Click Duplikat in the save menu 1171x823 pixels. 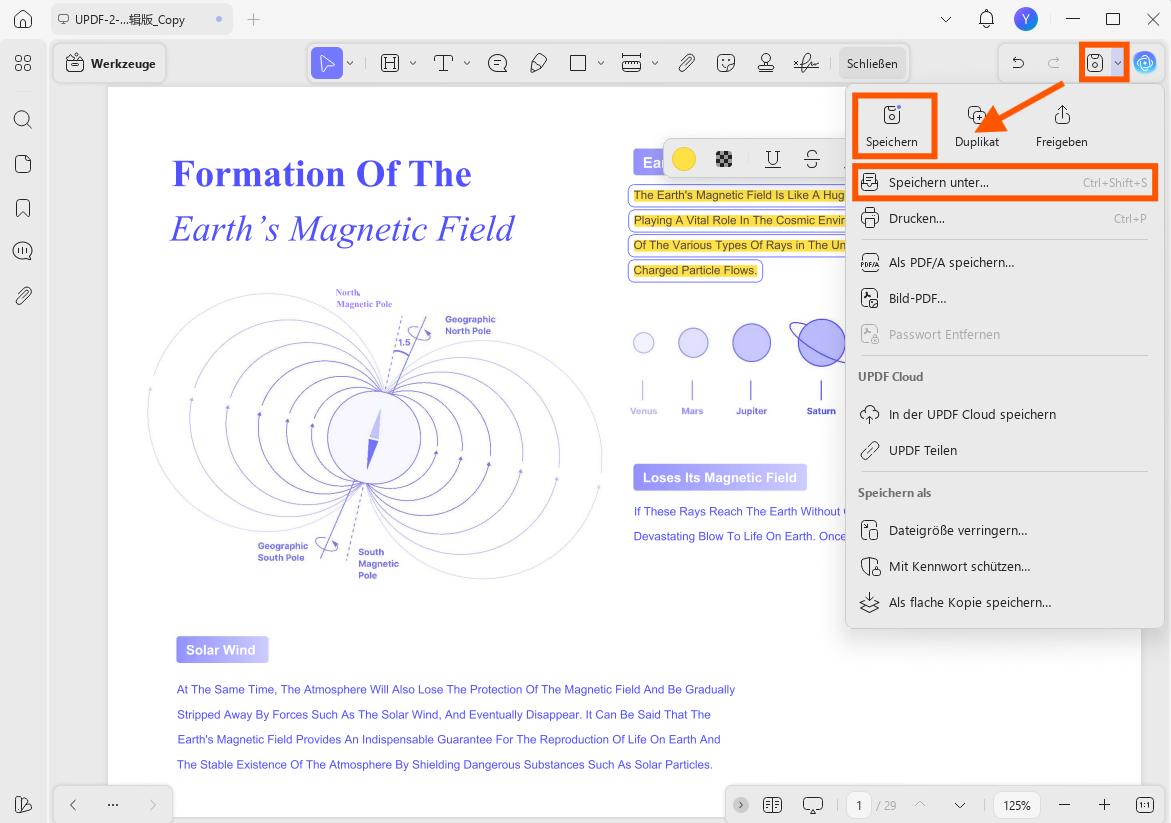pyautogui.click(x=977, y=126)
